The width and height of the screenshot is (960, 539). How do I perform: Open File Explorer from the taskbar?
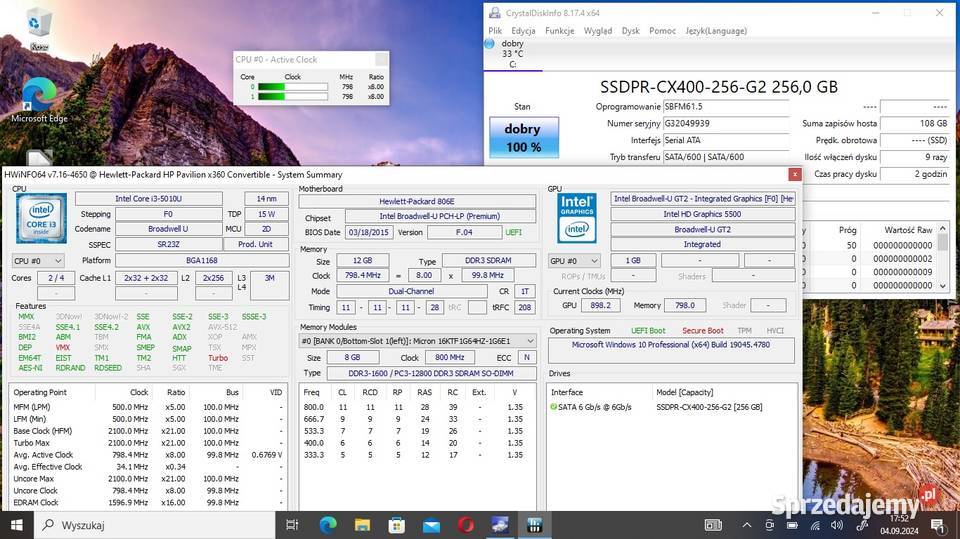(362, 525)
